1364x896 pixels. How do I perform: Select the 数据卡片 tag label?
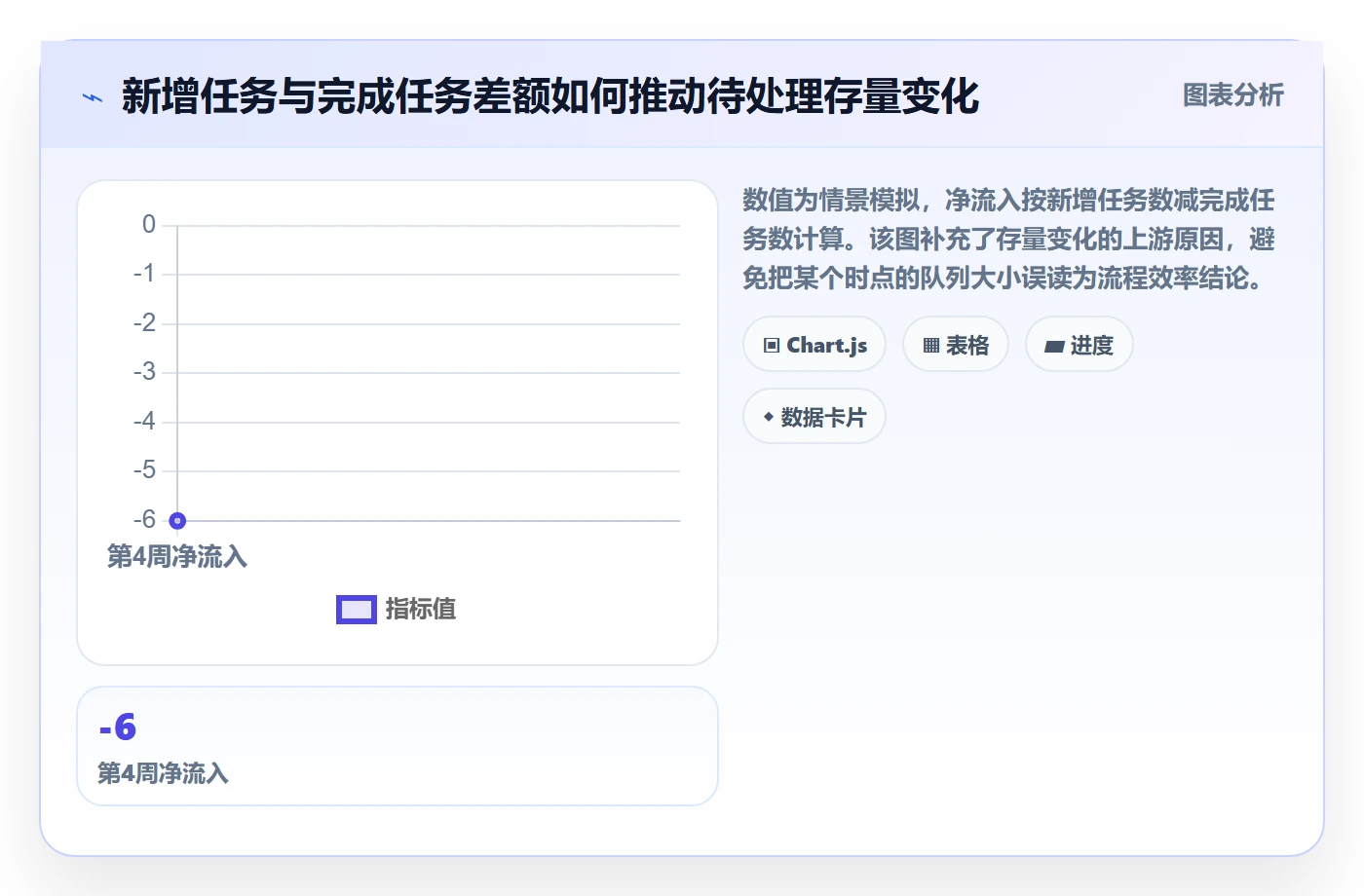(x=824, y=417)
